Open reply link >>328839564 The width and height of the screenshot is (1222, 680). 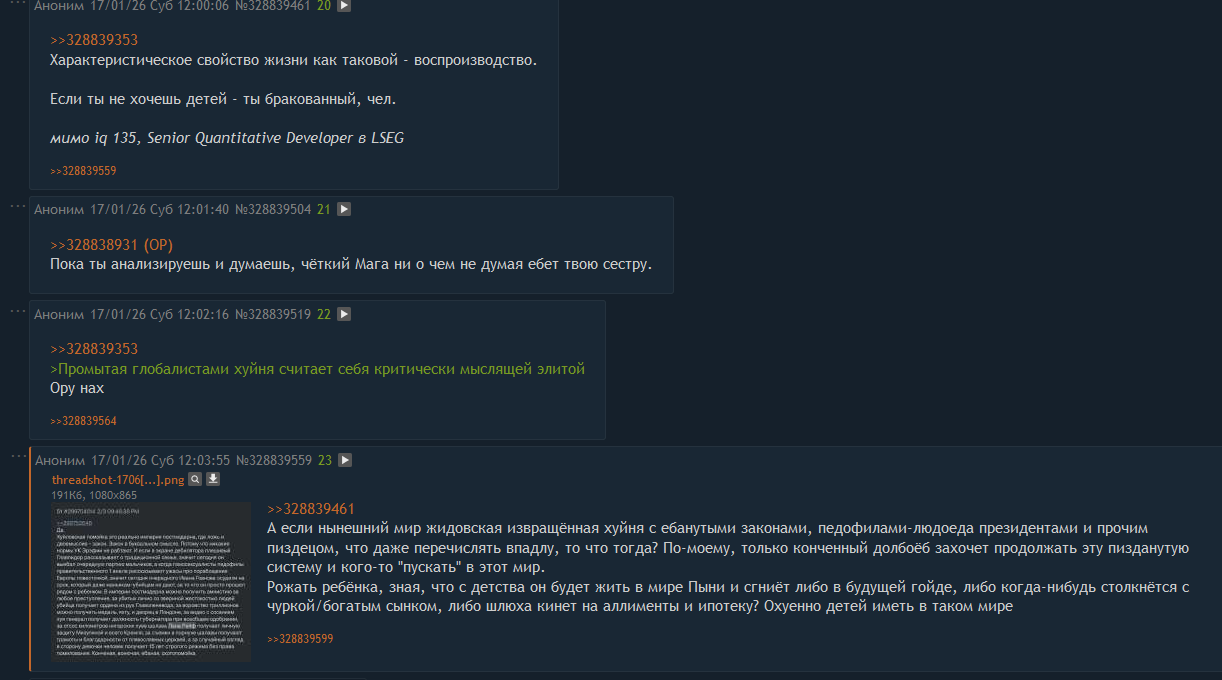[x=83, y=421]
